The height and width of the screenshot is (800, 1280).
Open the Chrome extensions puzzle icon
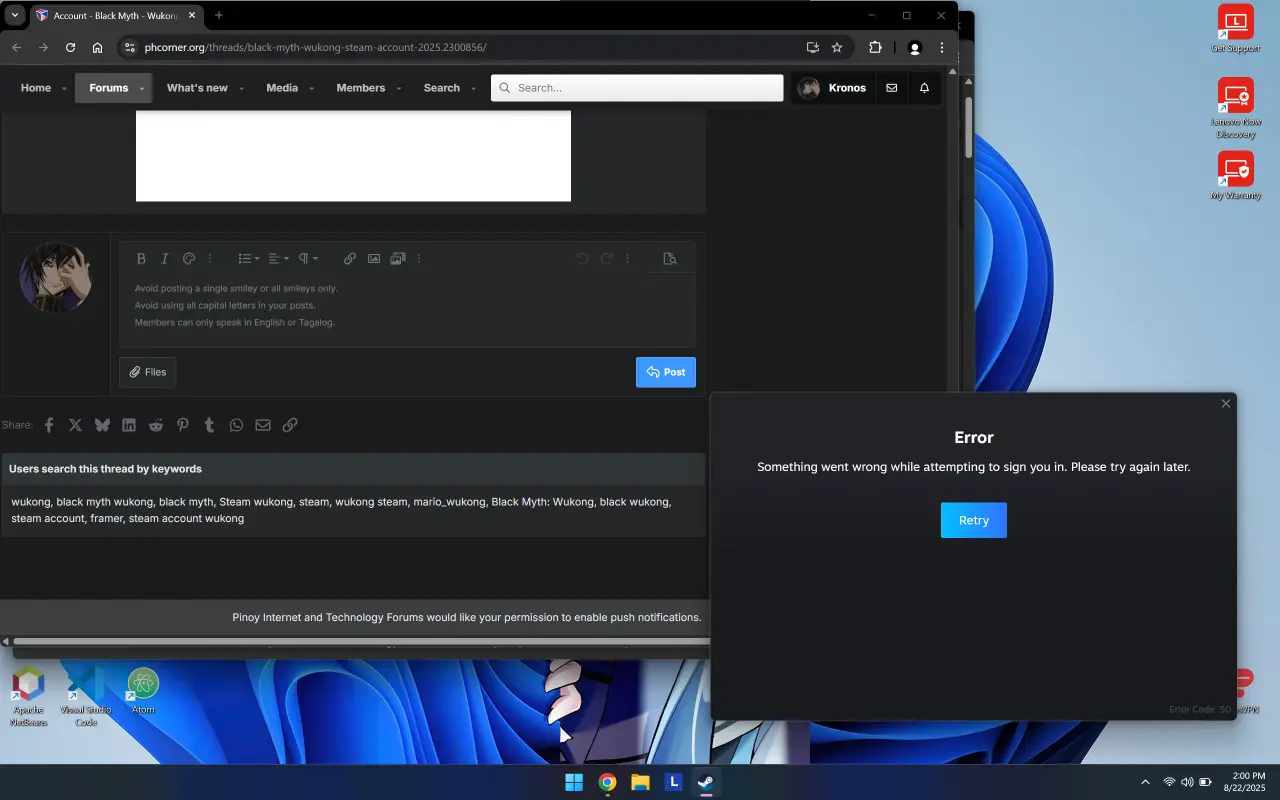point(876,47)
